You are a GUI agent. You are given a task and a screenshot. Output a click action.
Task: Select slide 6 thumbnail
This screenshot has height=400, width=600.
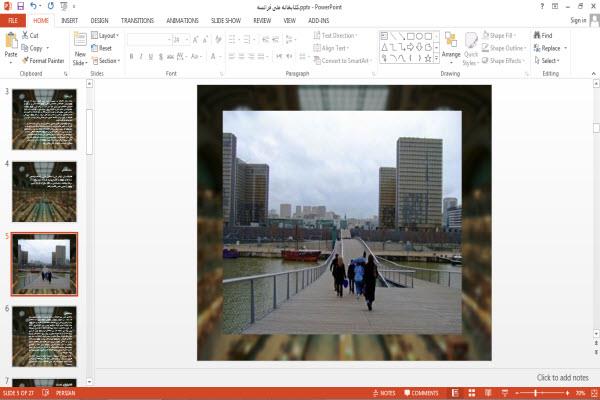coord(44,336)
